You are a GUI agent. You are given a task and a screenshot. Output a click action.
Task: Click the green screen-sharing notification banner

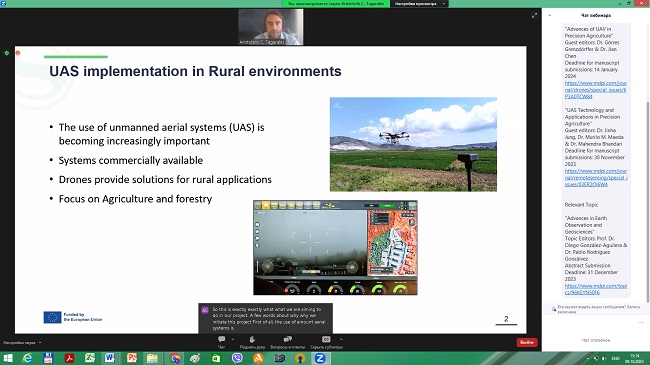tap(336, 3)
